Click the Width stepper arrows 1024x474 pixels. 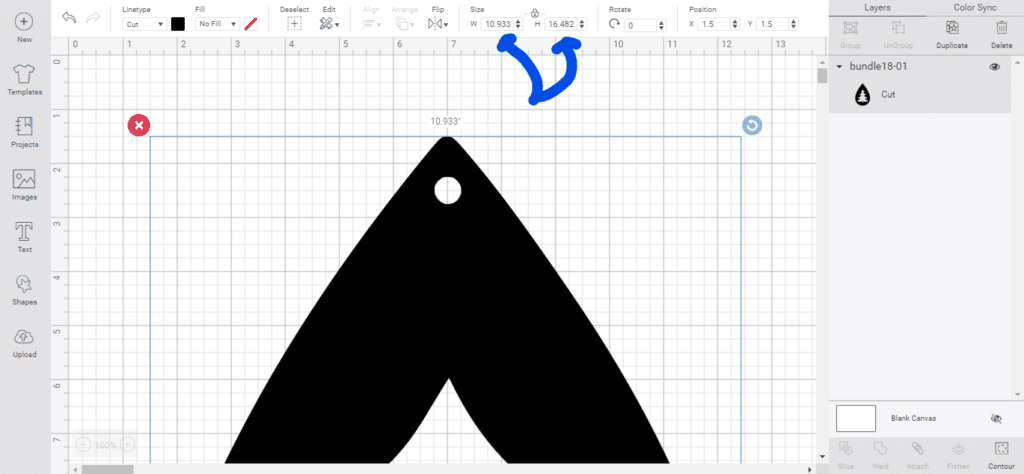coord(518,25)
